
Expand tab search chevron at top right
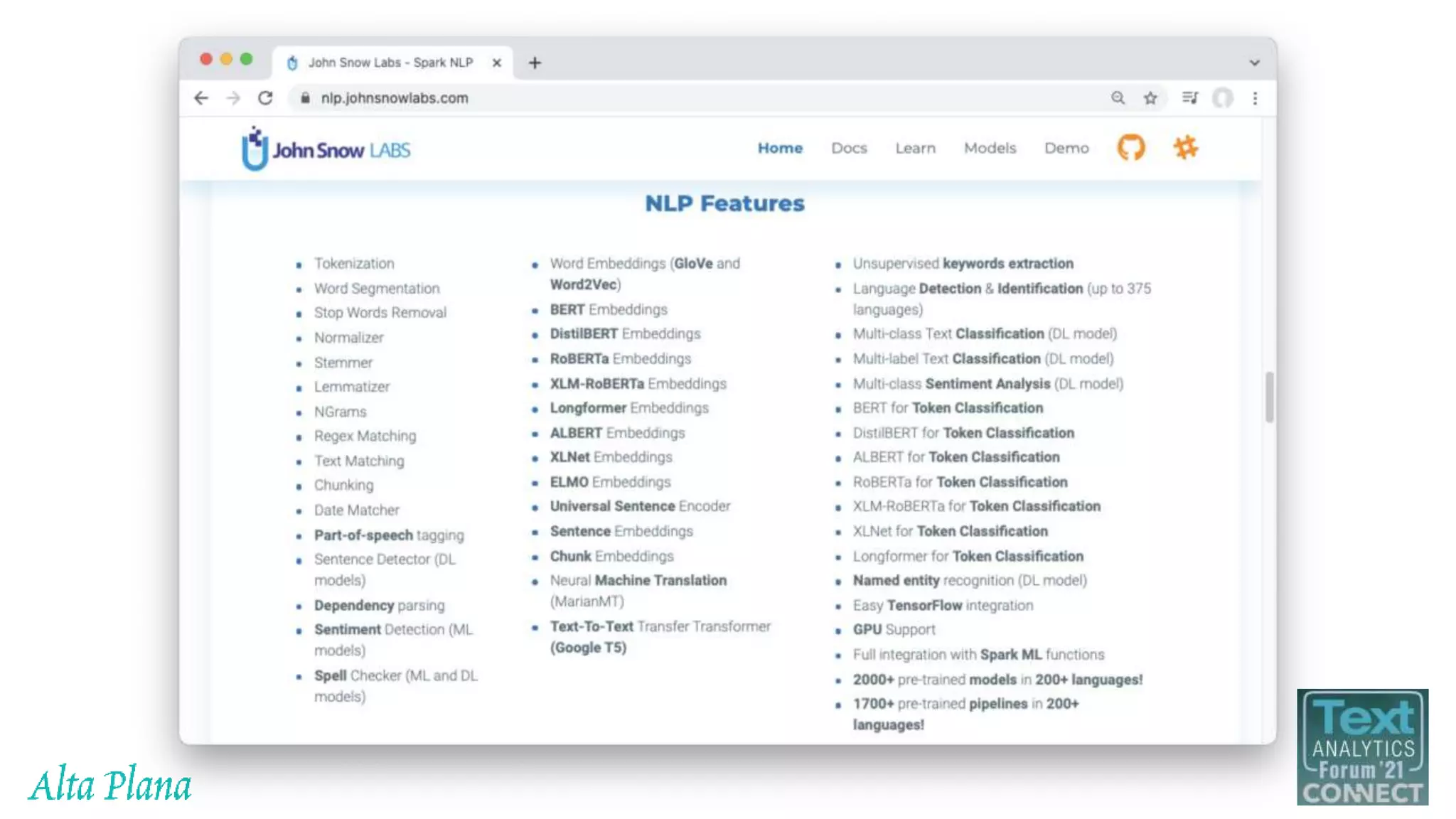pyautogui.click(x=1254, y=63)
